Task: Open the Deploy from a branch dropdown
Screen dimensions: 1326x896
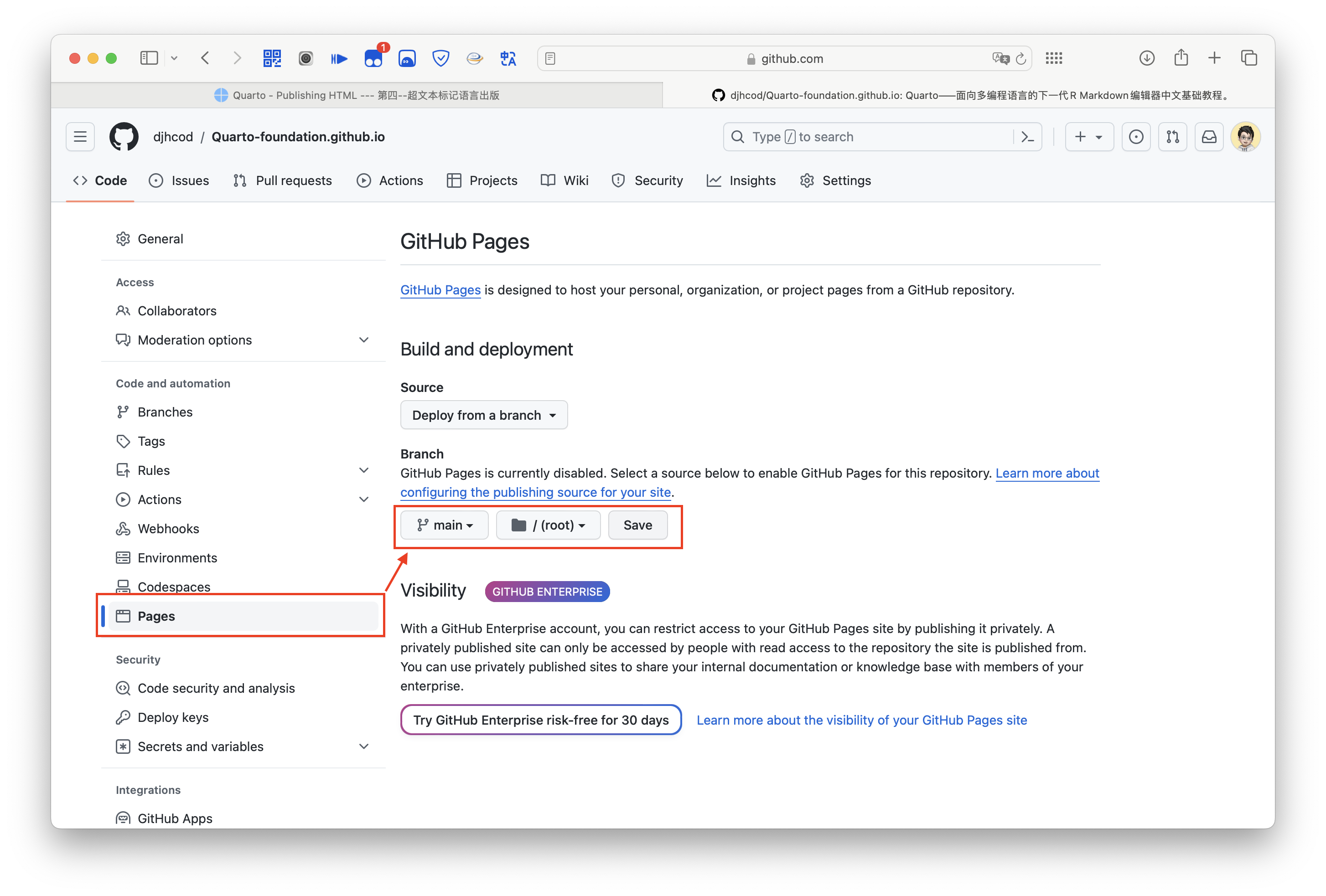Action: tap(484, 415)
